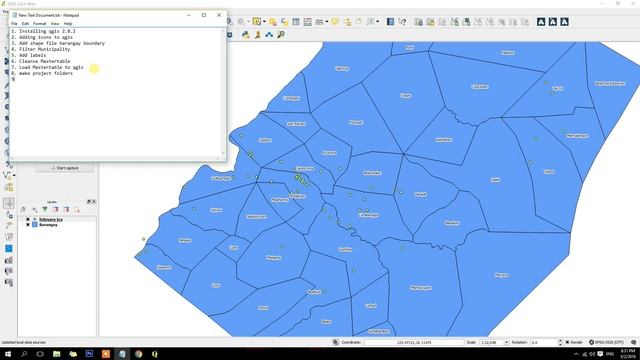Click the remove layer icon
Viewport: 640px width, 360px height.
click(x=76, y=209)
